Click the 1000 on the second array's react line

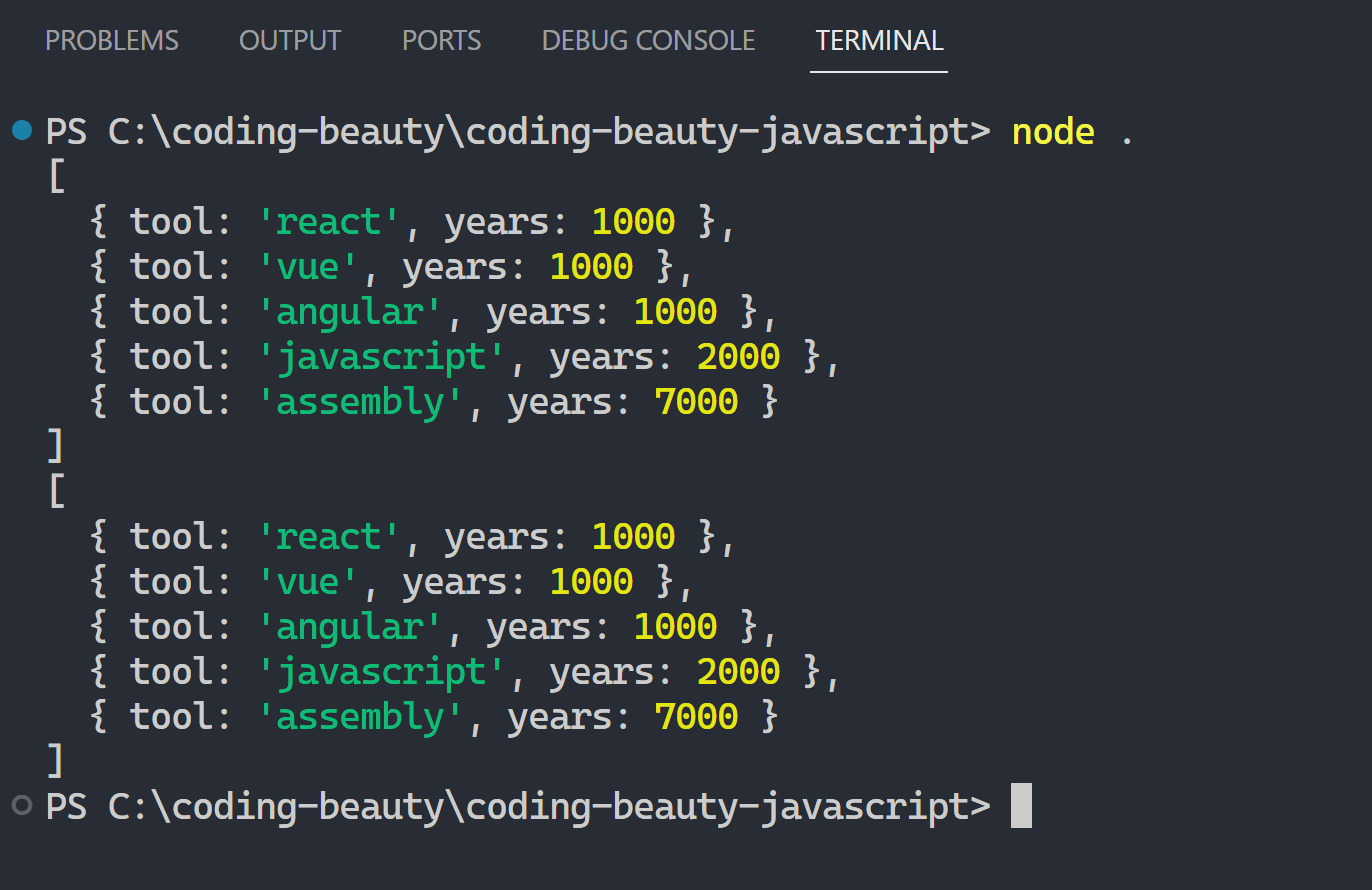point(633,536)
